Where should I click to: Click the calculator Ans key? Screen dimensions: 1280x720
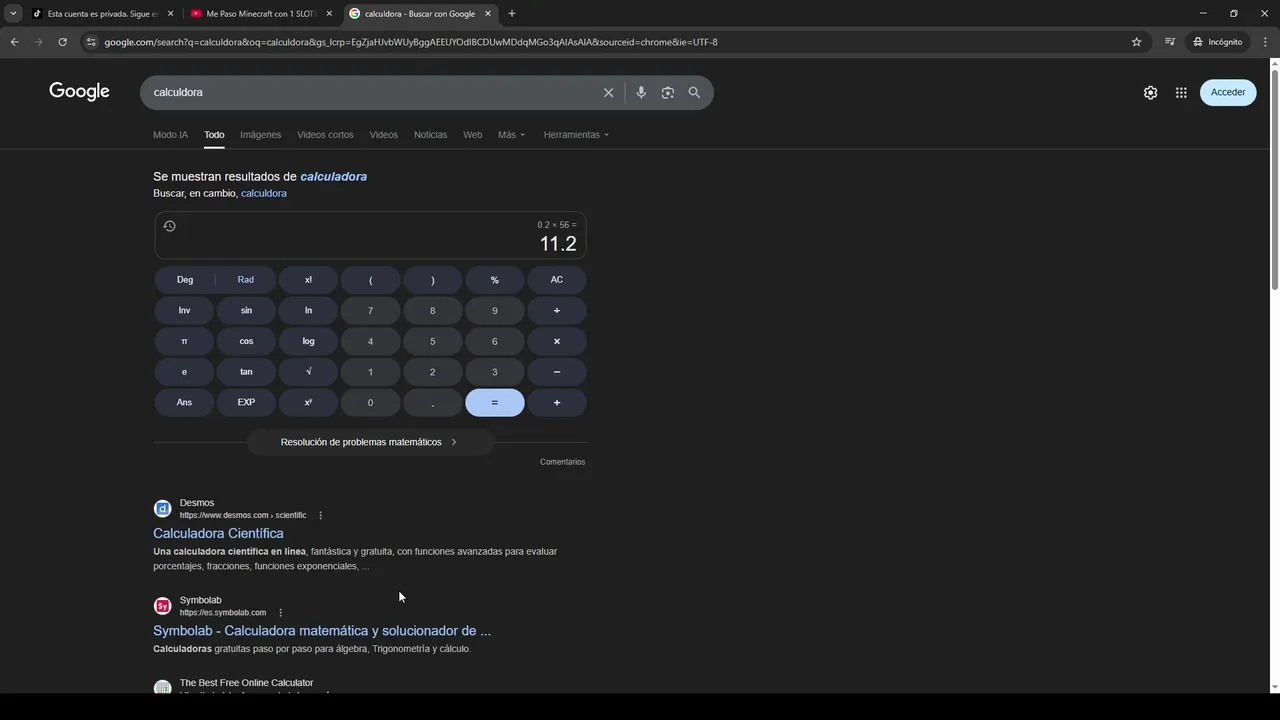(x=184, y=402)
